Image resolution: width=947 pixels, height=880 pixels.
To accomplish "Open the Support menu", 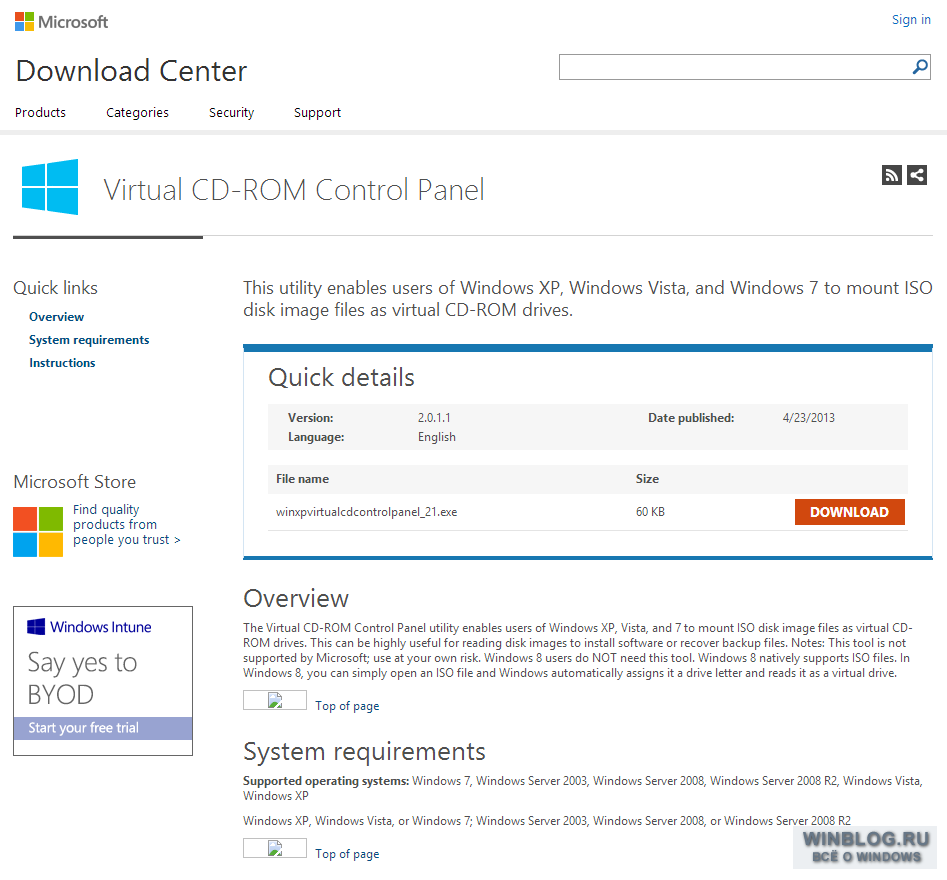I will [x=317, y=112].
